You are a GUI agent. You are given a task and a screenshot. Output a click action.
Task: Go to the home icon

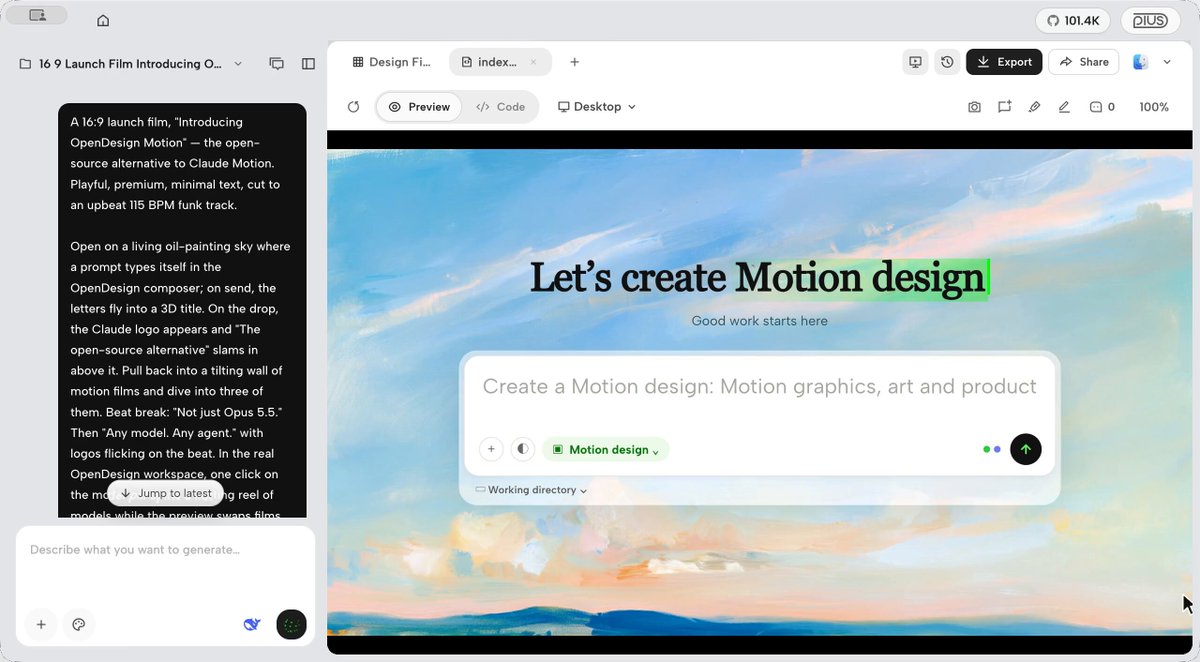(103, 21)
